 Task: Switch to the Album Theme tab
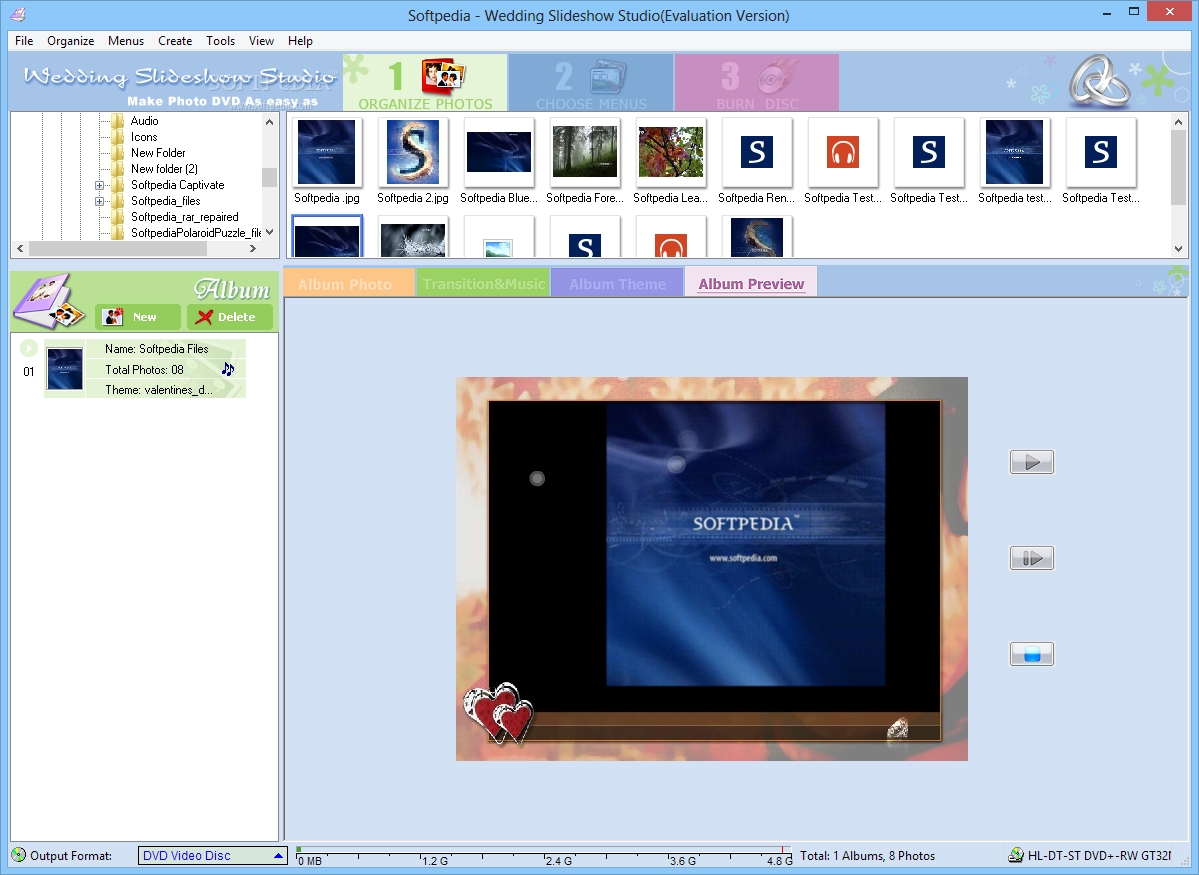[x=617, y=282]
